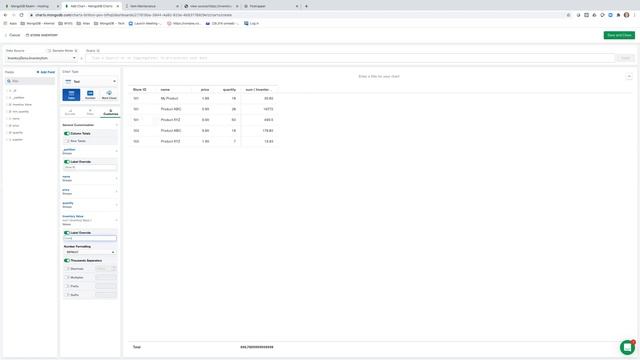Enable the Decimals checkbox

(67, 269)
